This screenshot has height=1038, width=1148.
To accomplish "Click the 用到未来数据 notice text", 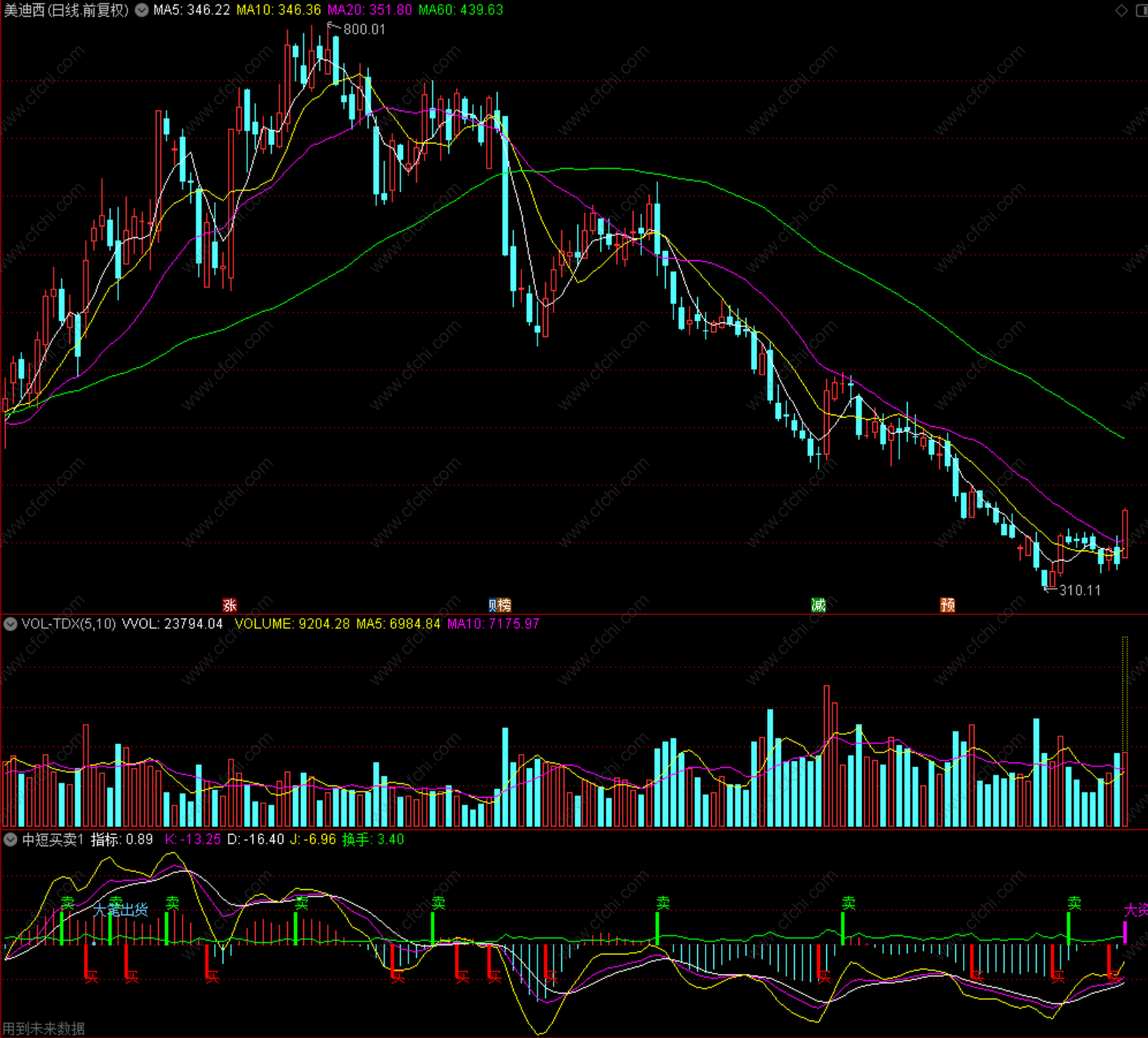I will (44, 1028).
